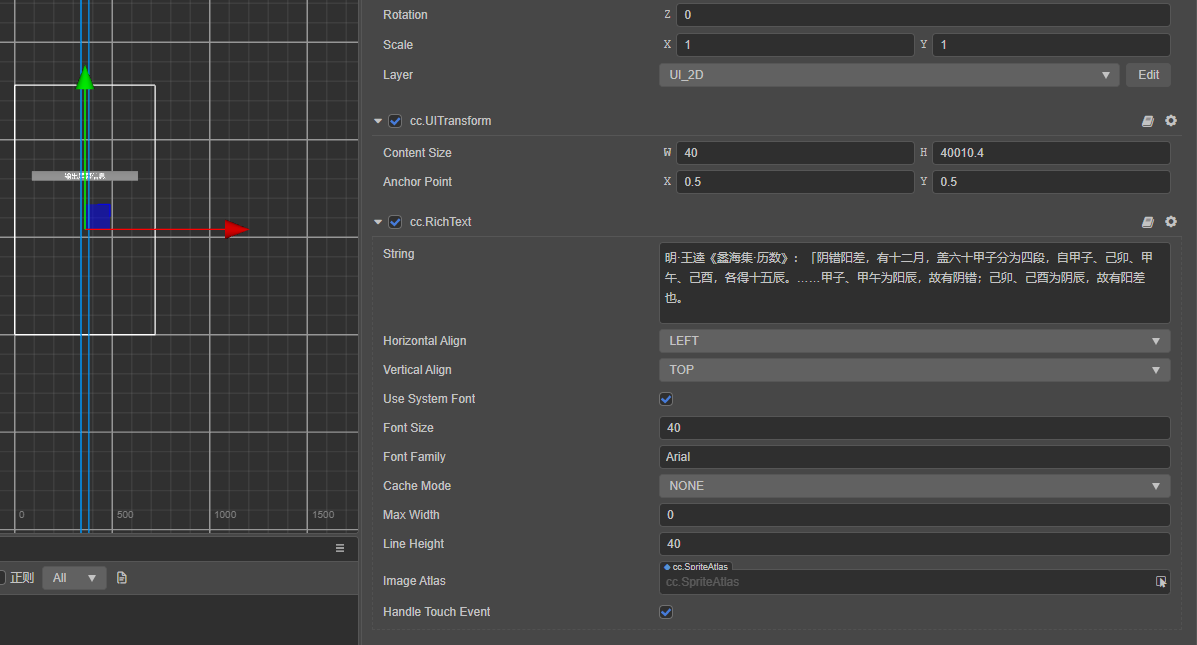
Task: Click the Horizontal Align label
Action: (424, 341)
